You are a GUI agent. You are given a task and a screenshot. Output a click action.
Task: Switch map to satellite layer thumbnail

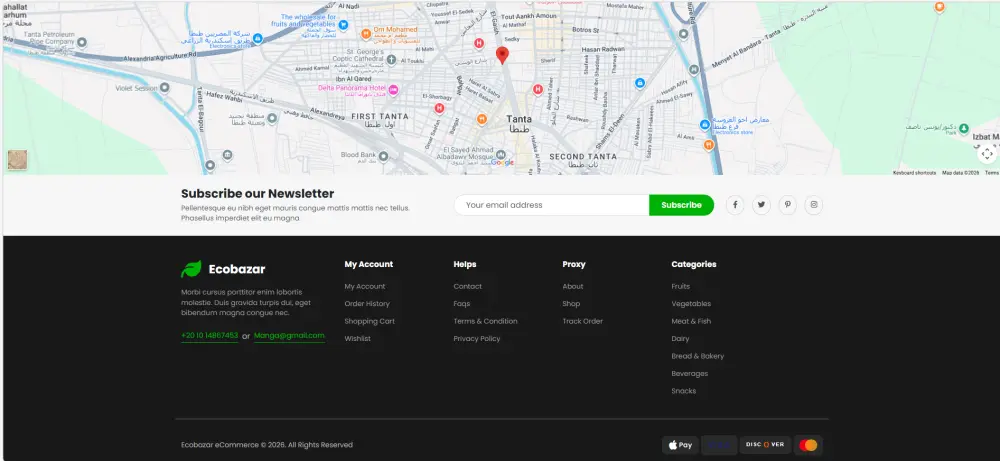17,160
